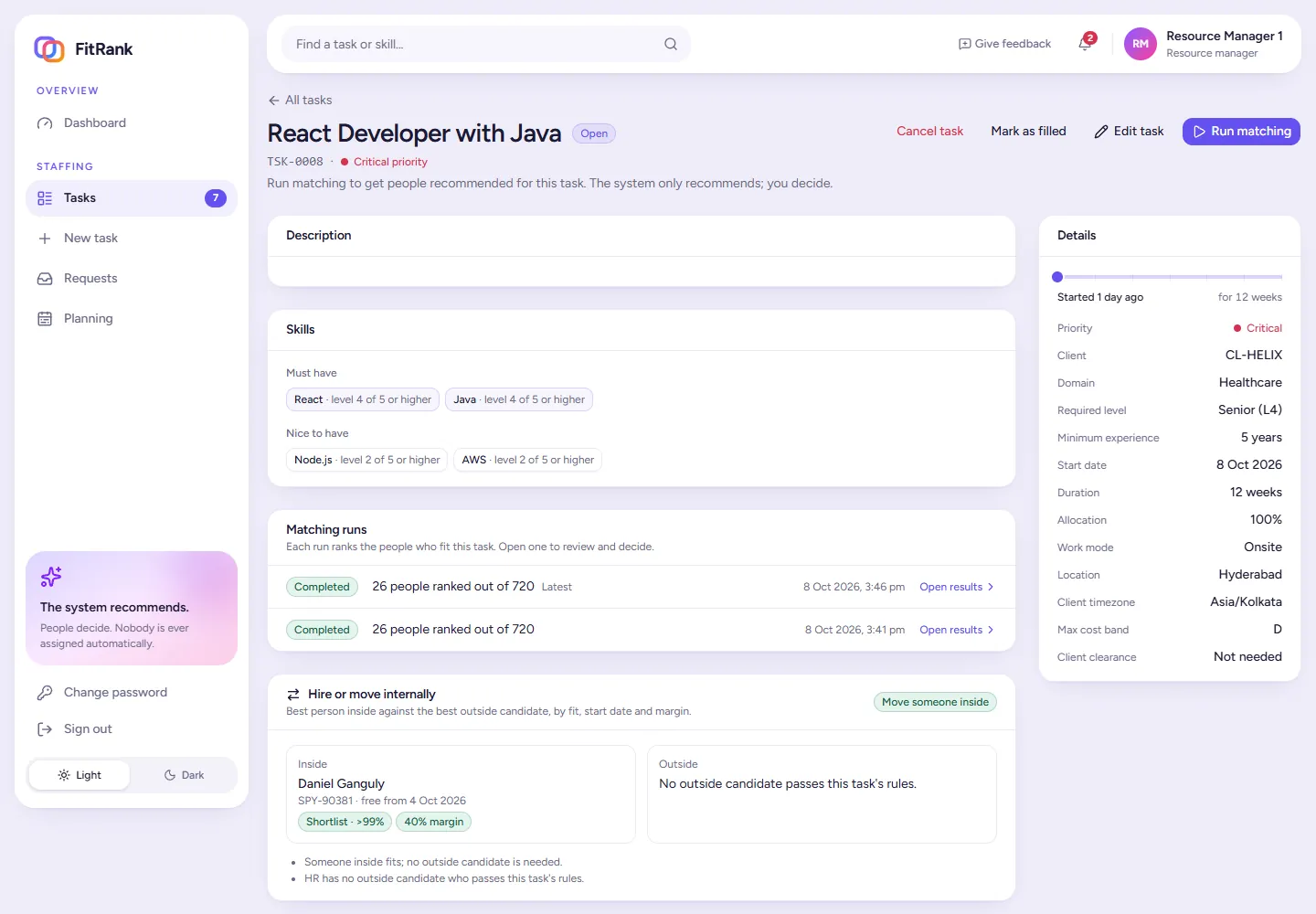Click the Requests inbox icon
The height and width of the screenshot is (914, 1316).
coord(45,279)
